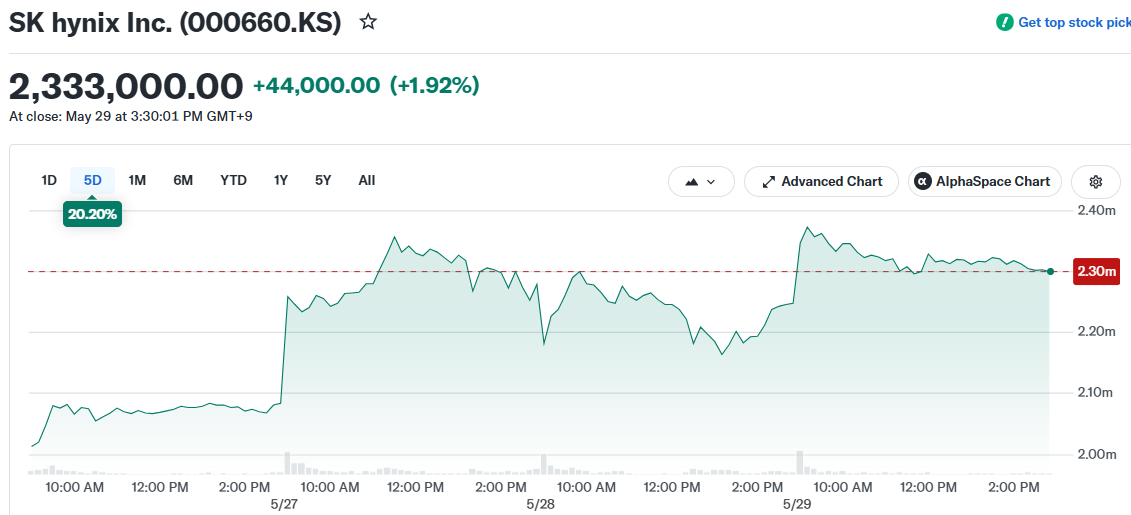Click the 5/29 date axis label
Image resolution: width=1131 pixels, height=515 pixels.
tap(796, 503)
